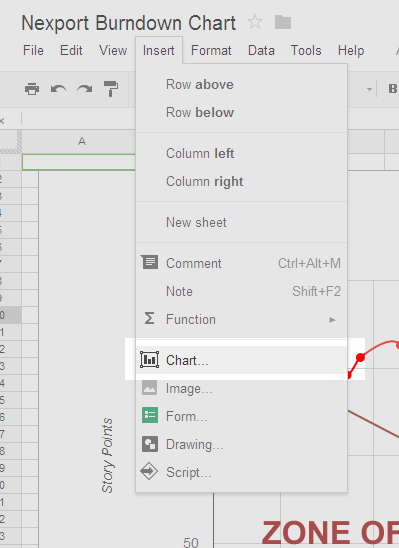This screenshot has width=399, height=548.
Task: Click the red data point on chart line
Action: [360, 358]
